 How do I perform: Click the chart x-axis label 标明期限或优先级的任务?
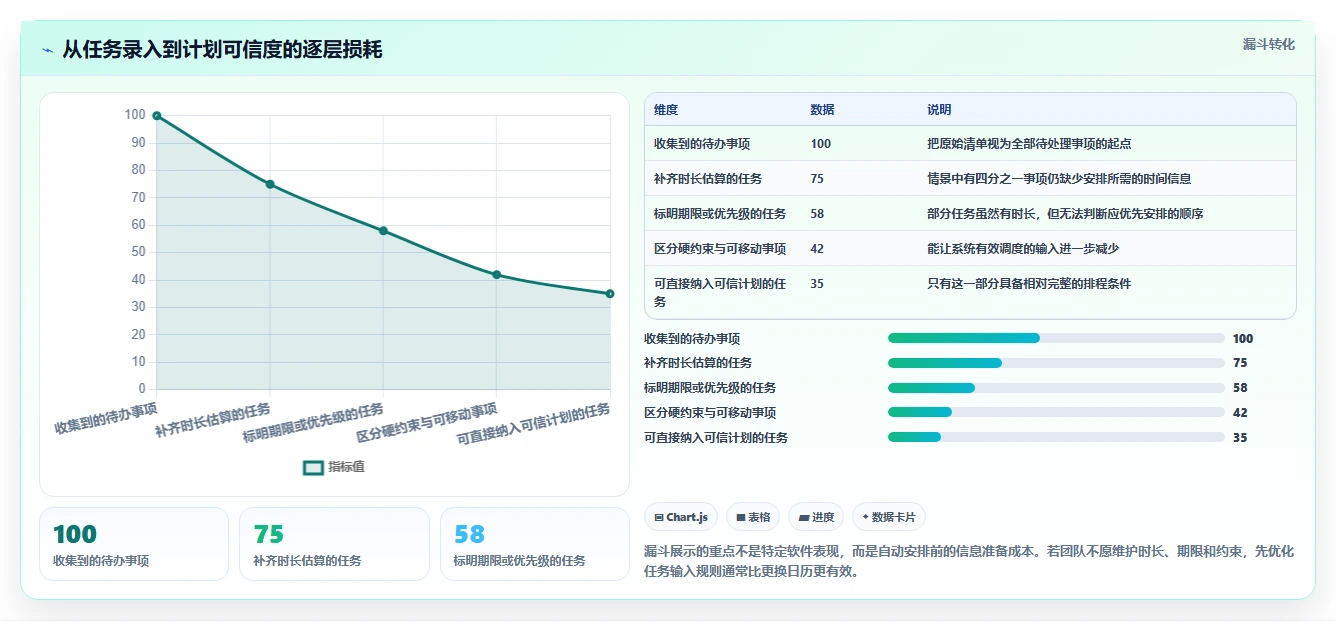coord(314,423)
